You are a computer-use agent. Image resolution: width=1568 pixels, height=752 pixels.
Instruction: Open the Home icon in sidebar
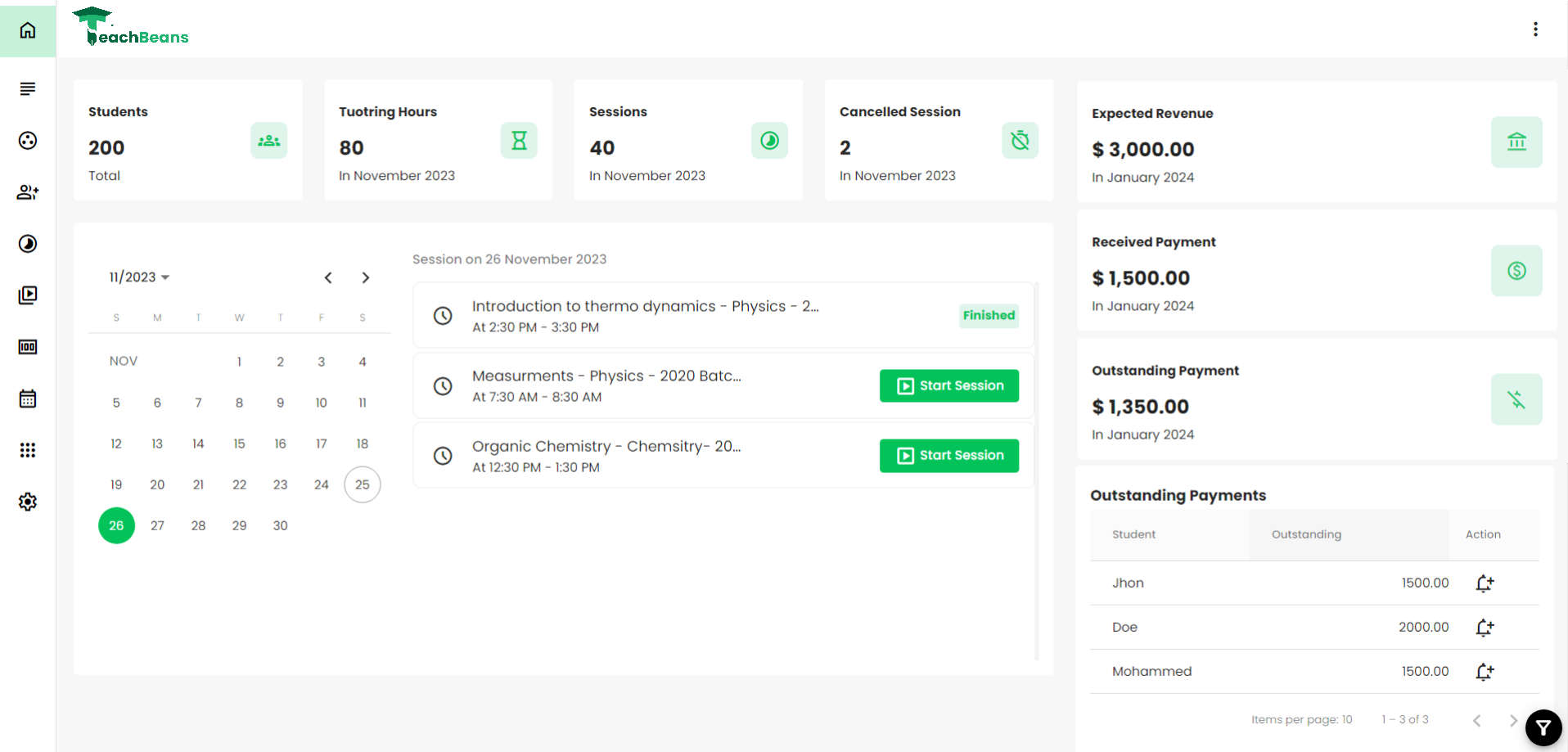(x=28, y=30)
